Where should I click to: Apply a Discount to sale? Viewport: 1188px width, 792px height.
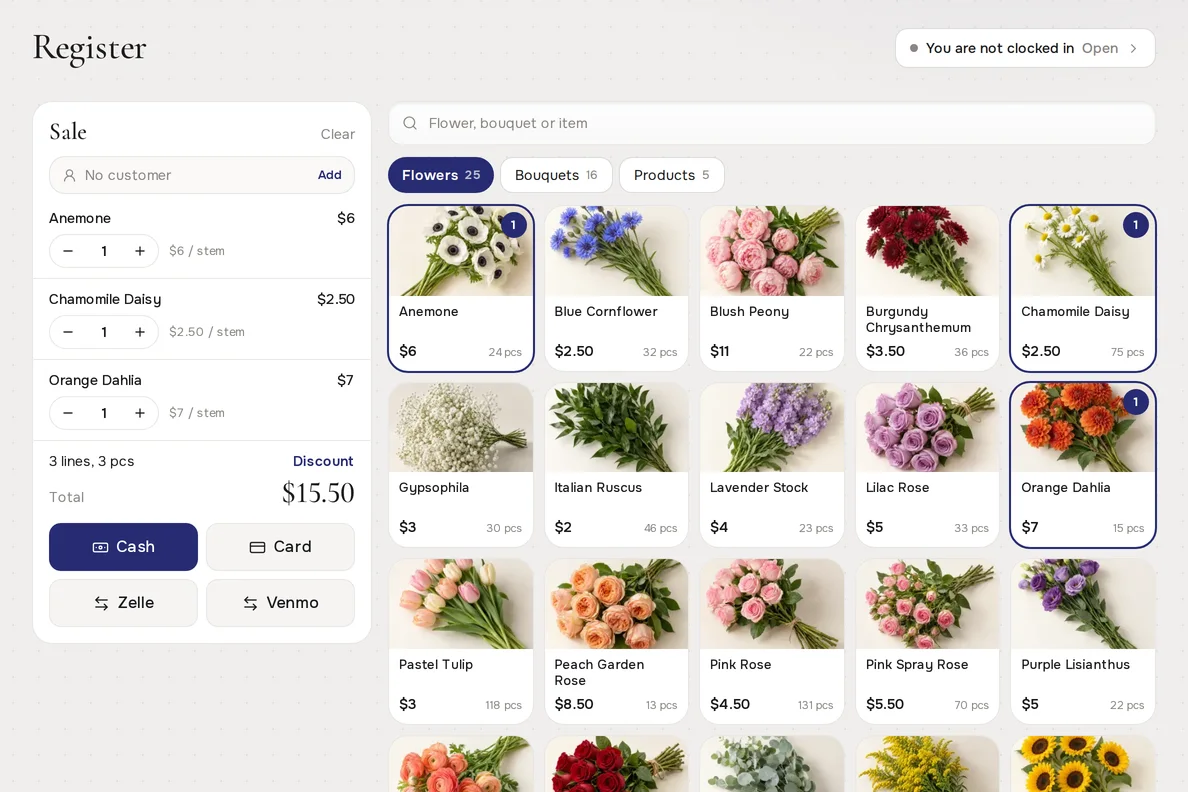(323, 461)
